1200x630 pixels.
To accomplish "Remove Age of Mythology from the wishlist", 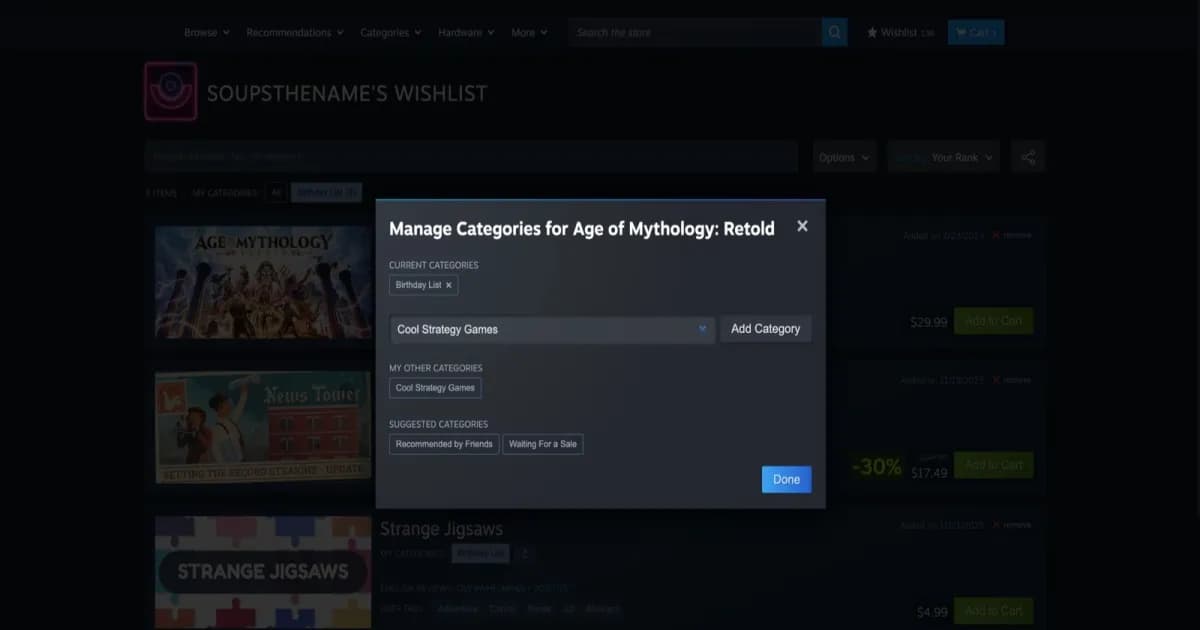I will pyautogui.click(x=1012, y=235).
